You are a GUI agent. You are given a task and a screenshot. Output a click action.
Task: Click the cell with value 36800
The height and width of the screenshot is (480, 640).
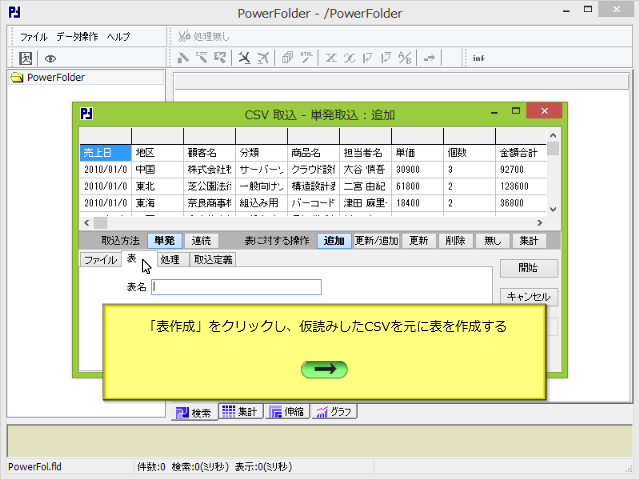(521, 203)
